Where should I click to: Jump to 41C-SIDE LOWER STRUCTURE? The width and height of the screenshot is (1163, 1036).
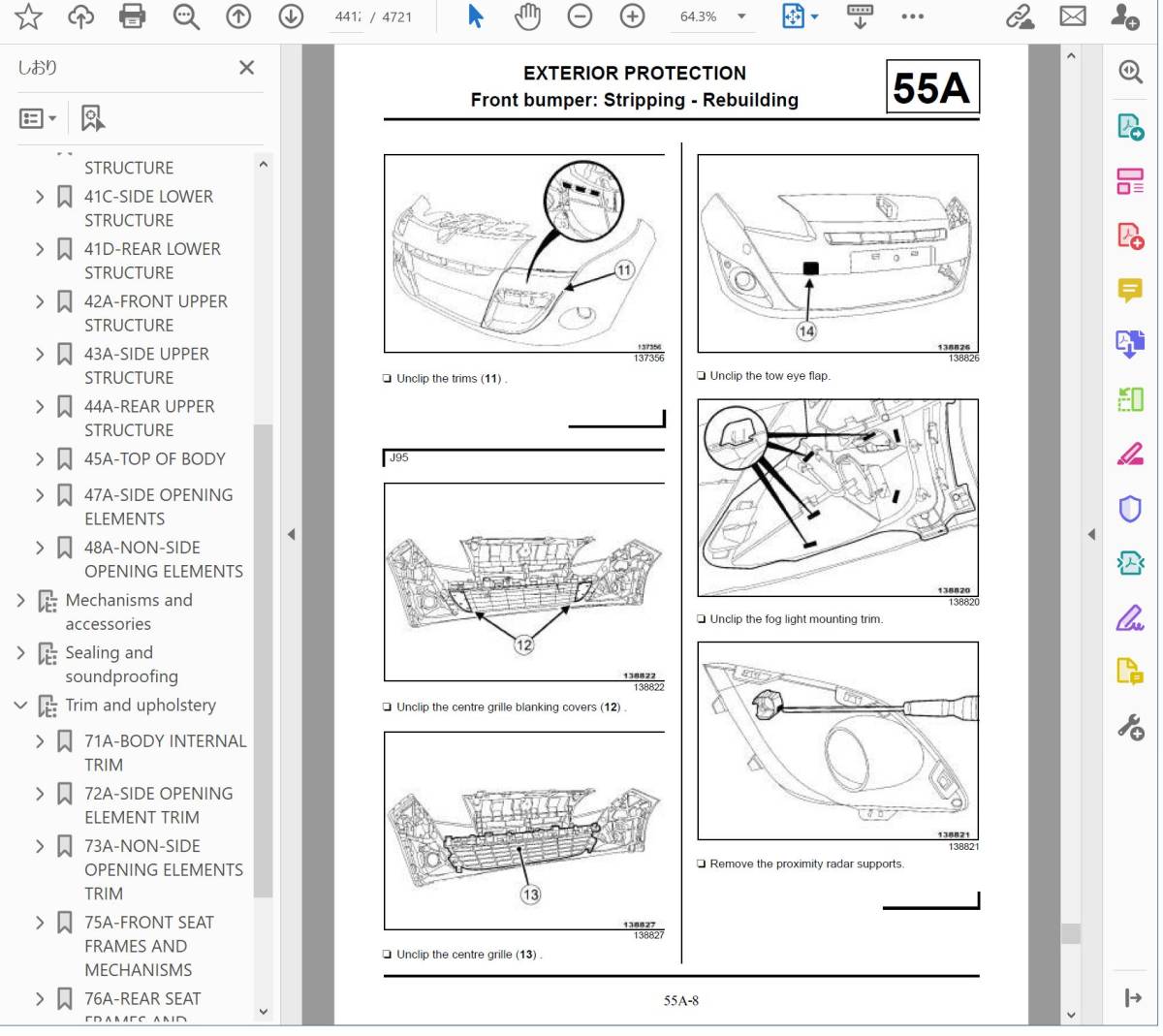click(148, 208)
